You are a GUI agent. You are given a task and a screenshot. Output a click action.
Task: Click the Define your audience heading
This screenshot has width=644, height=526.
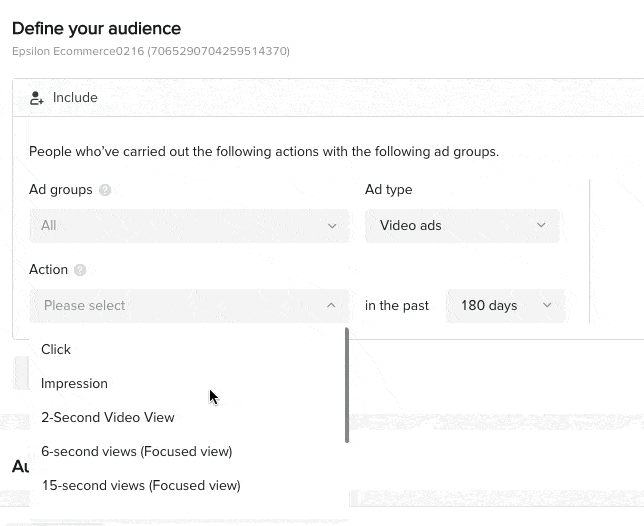click(97, 29)
